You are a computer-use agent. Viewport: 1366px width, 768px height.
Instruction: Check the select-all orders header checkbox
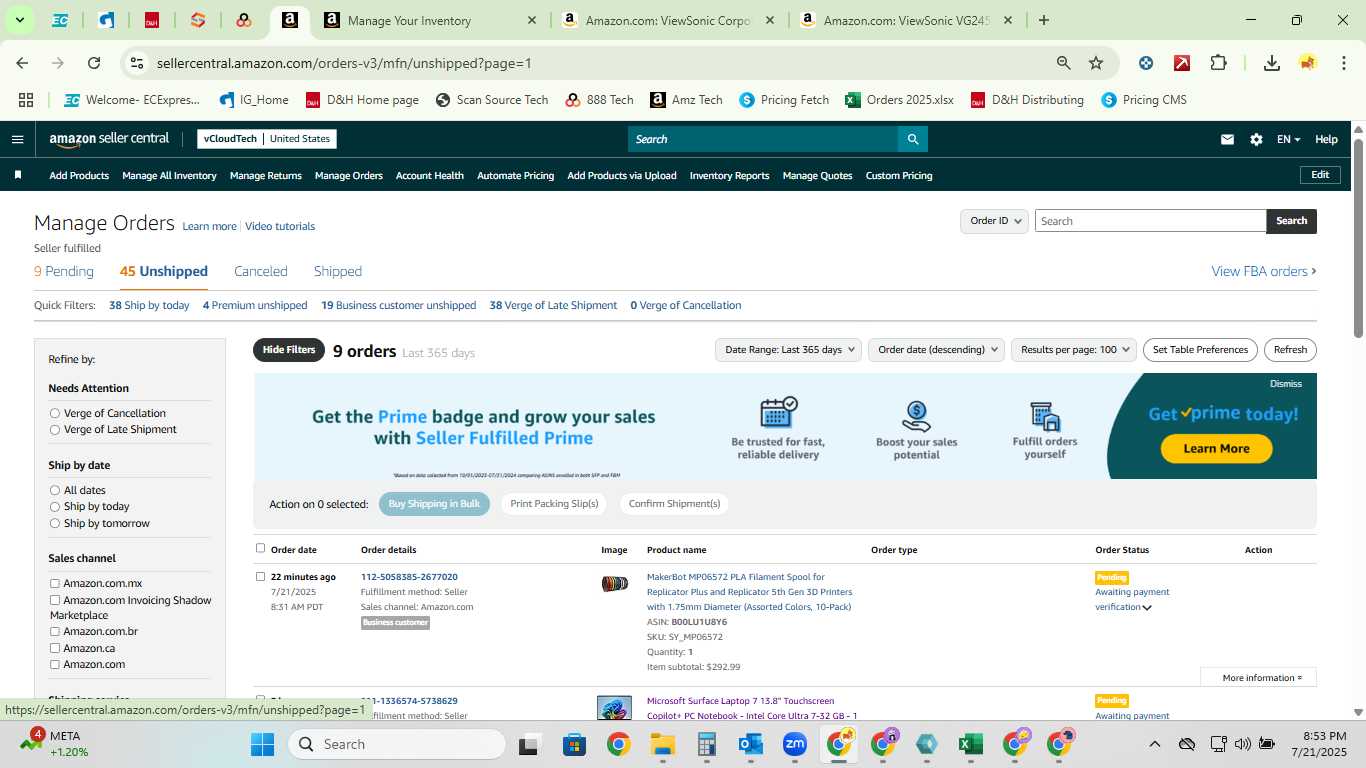261,548
